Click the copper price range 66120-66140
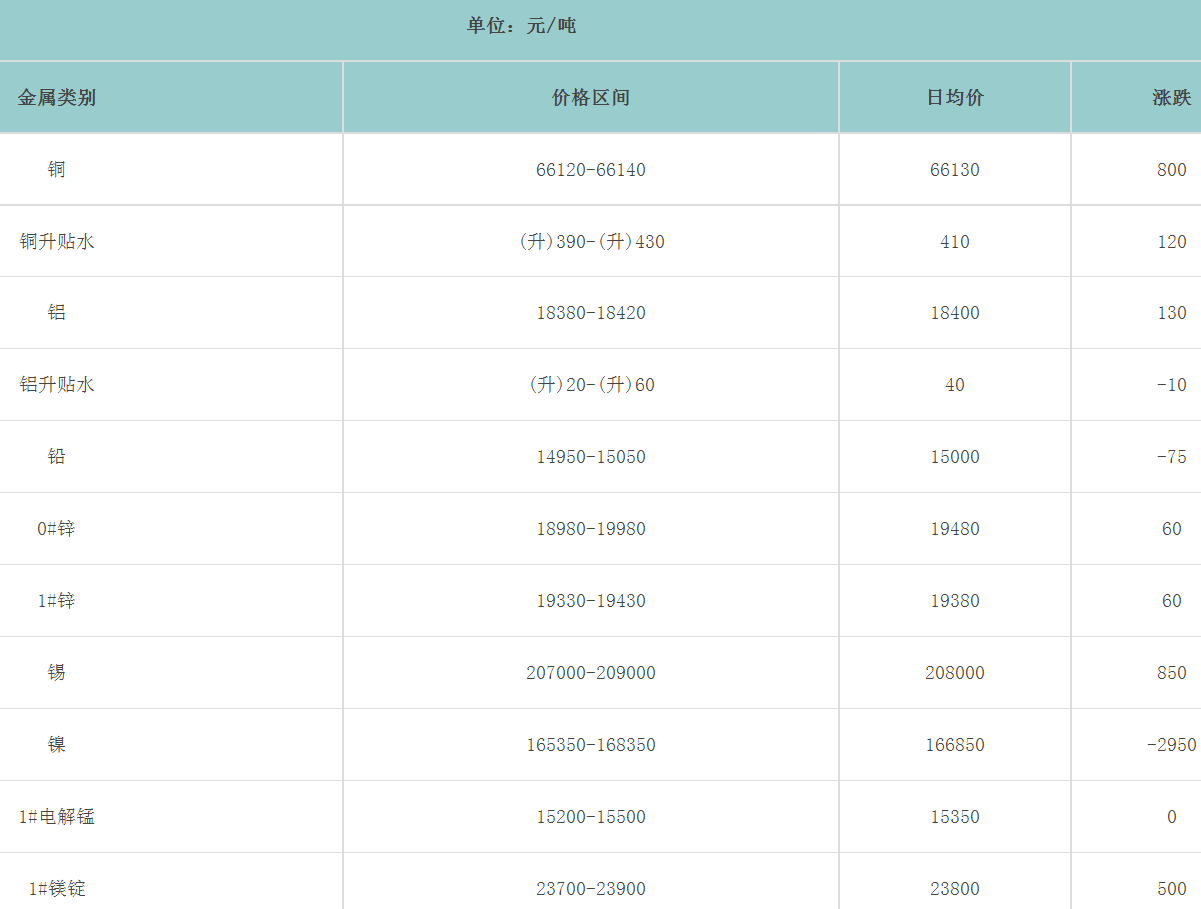The image size is (1201, 909). click(x=591, y=170)
